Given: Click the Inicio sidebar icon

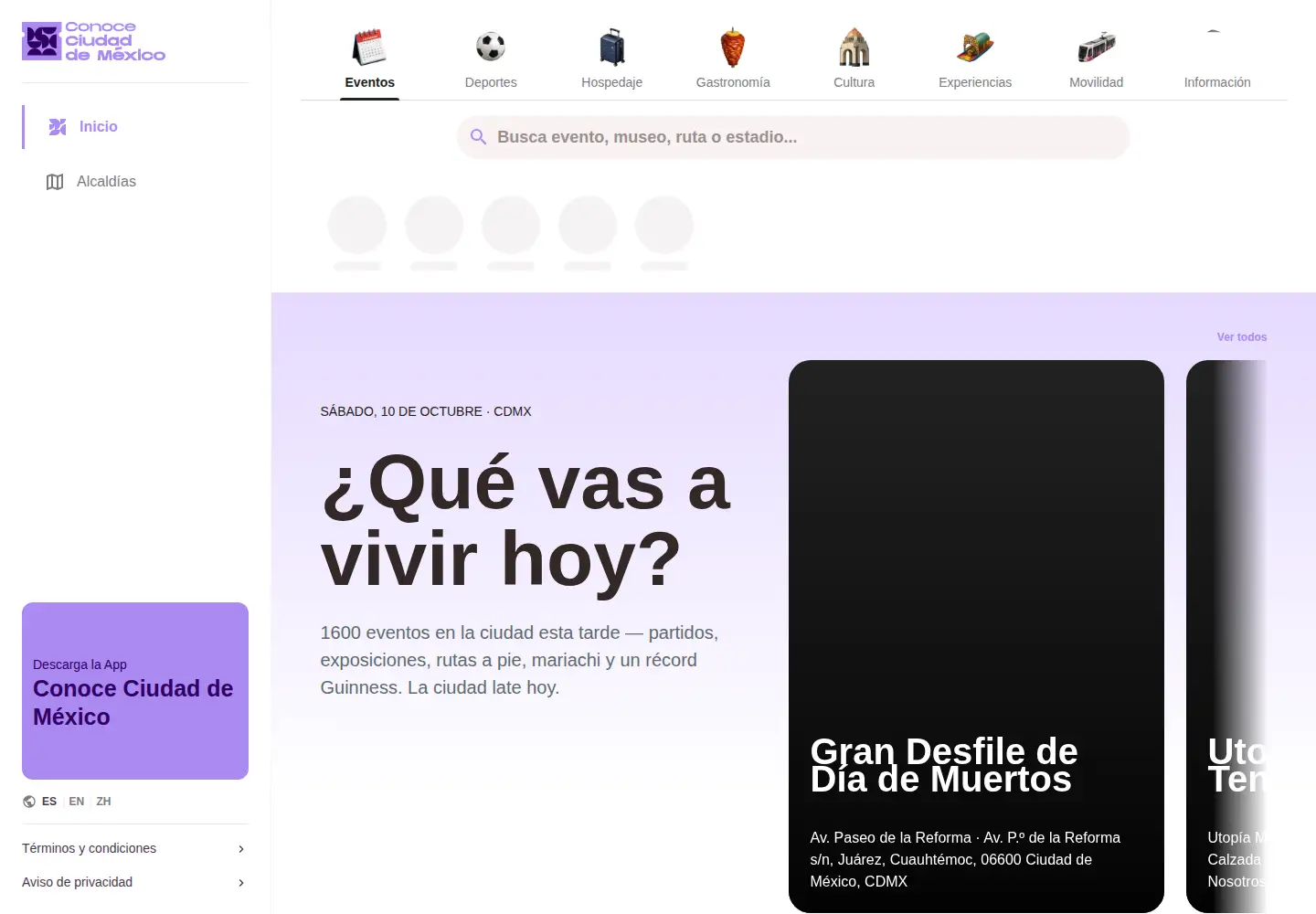Looking at the screenshot, I should pyautogui.click(x=58, y=127).
